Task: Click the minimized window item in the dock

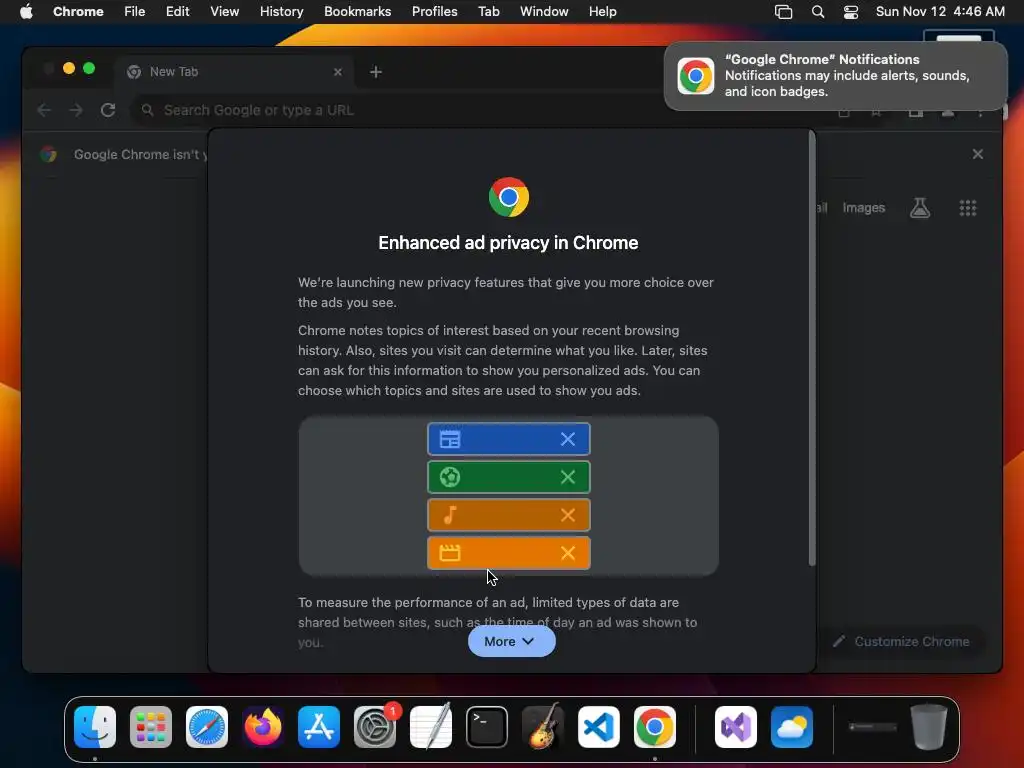Action: [872, 727]
